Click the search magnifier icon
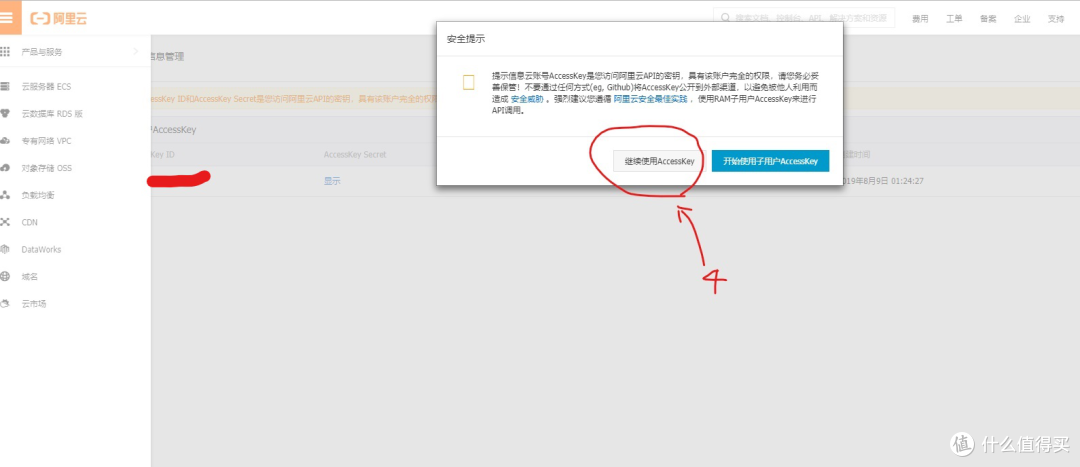 (725, 18)
